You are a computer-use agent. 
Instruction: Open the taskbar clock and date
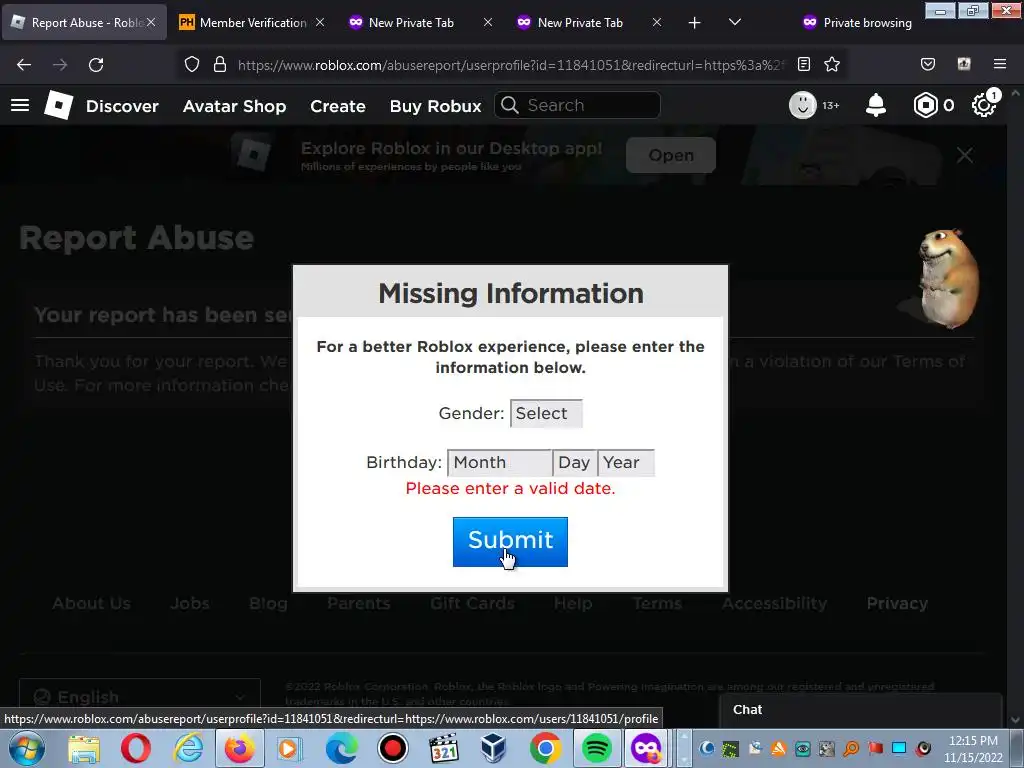point(973,749)
